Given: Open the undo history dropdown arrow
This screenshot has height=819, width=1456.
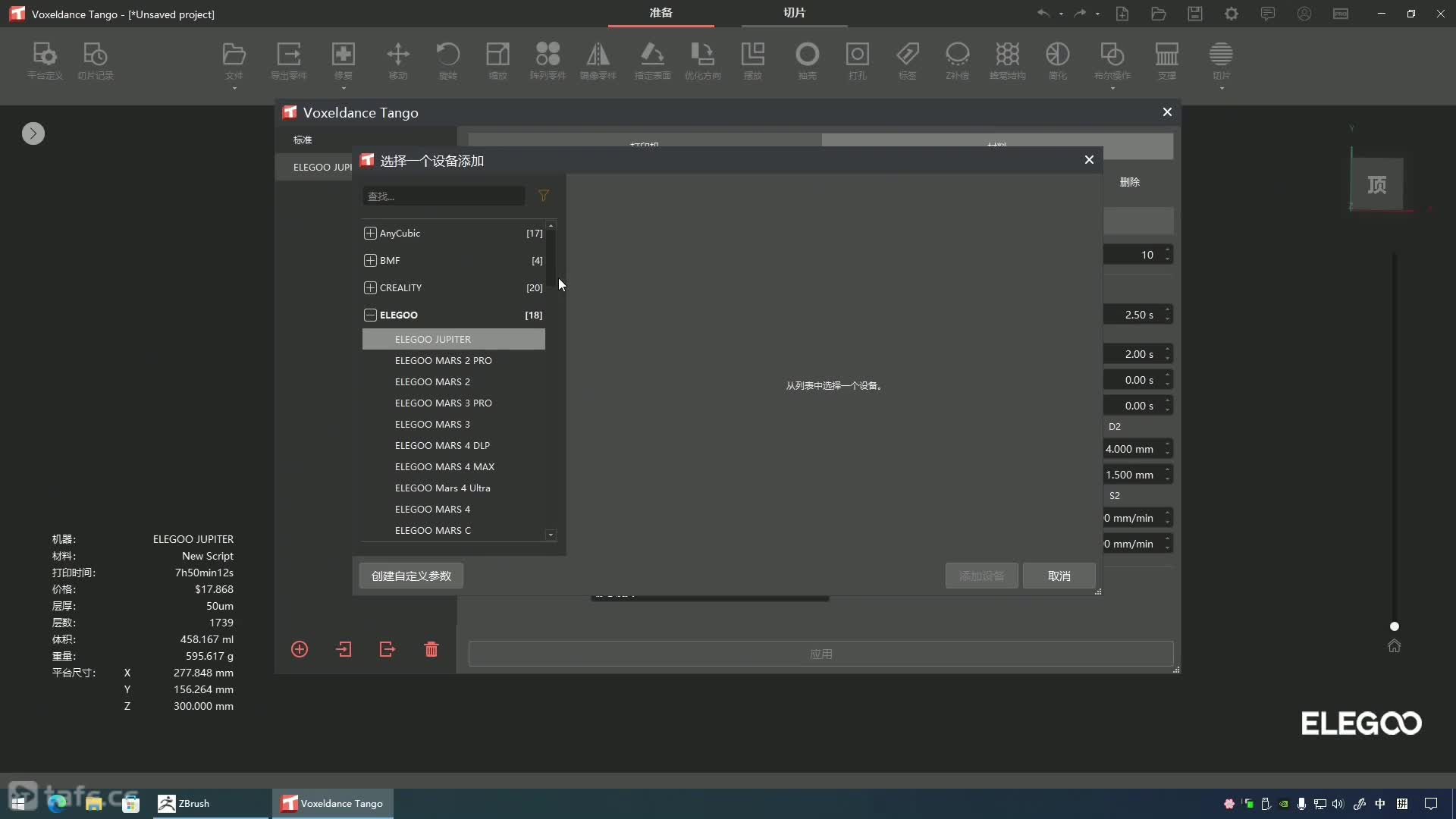Looking at the screenshot, I should click(1061, 14).
